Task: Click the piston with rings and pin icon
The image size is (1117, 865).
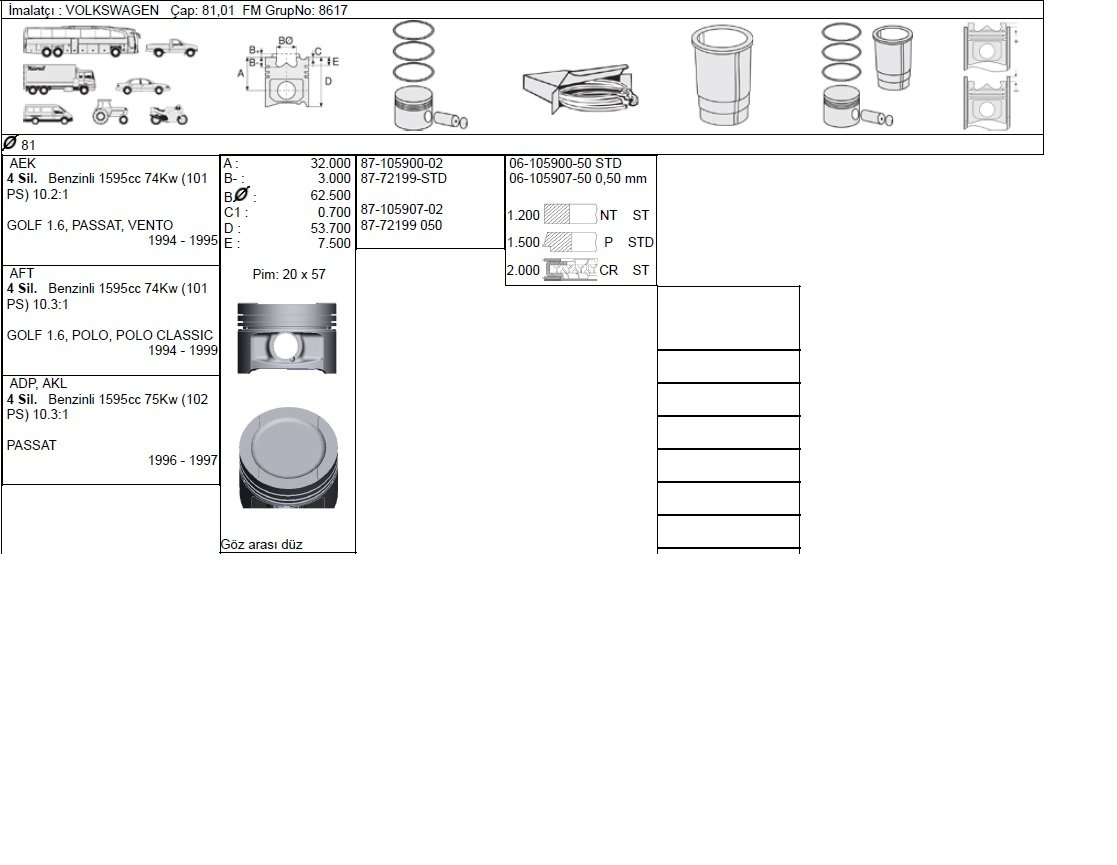Action: tap(430, 76)
